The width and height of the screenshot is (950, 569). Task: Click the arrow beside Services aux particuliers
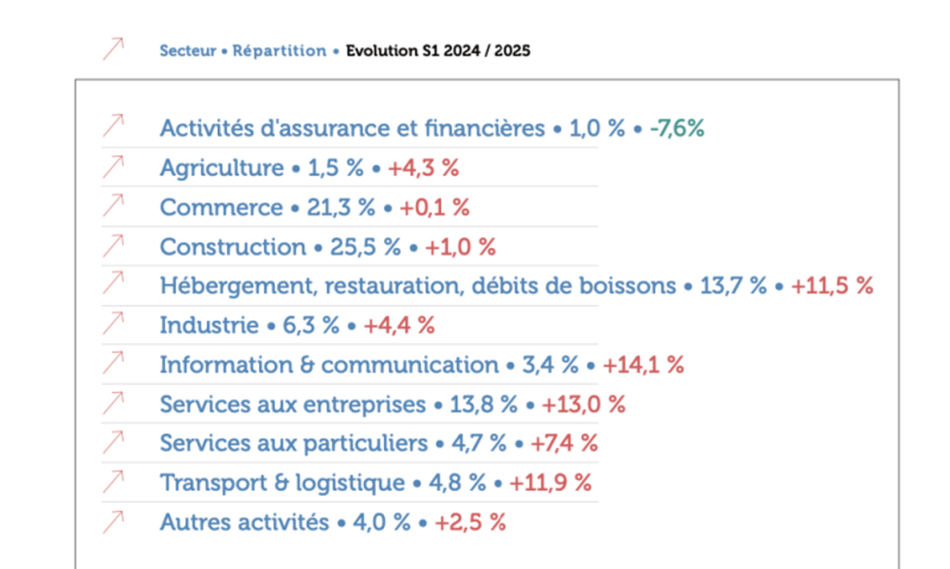[x=114, y=442]
